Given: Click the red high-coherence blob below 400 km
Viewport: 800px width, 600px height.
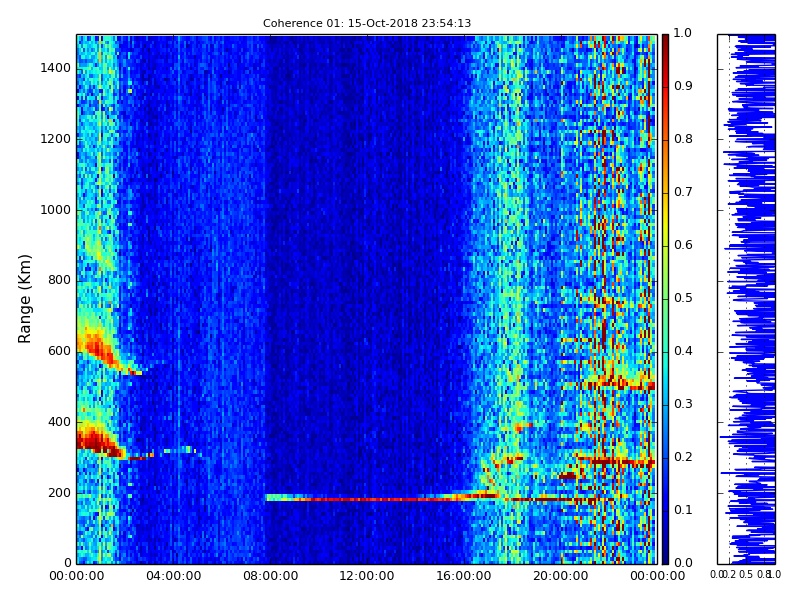Looking at the screenshot, I should tap(99, 442).
